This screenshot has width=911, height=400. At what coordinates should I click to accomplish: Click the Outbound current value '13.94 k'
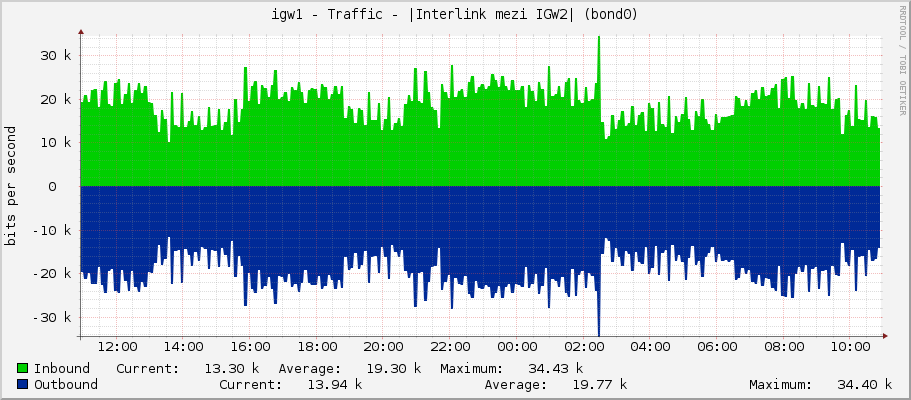[335, 384]
